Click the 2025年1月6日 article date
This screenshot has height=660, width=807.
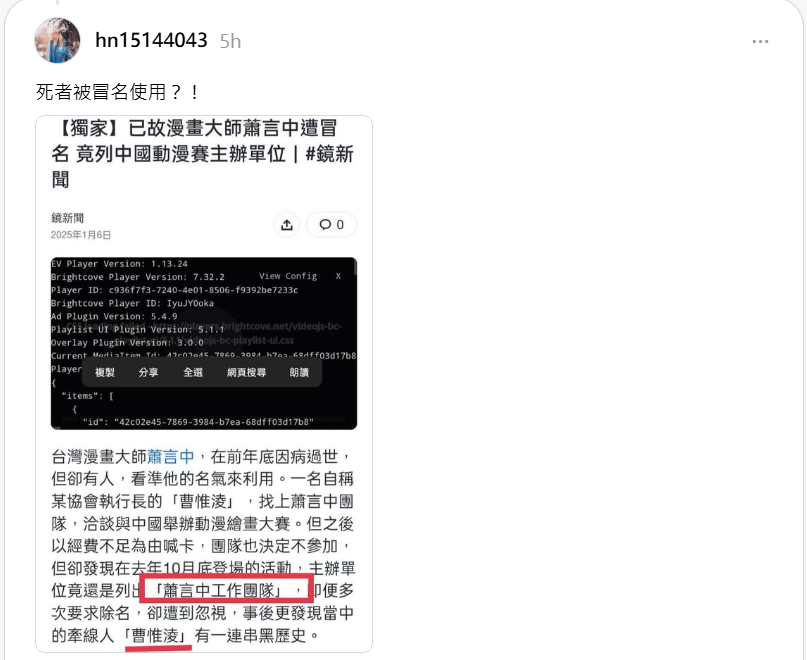[81, 235]
